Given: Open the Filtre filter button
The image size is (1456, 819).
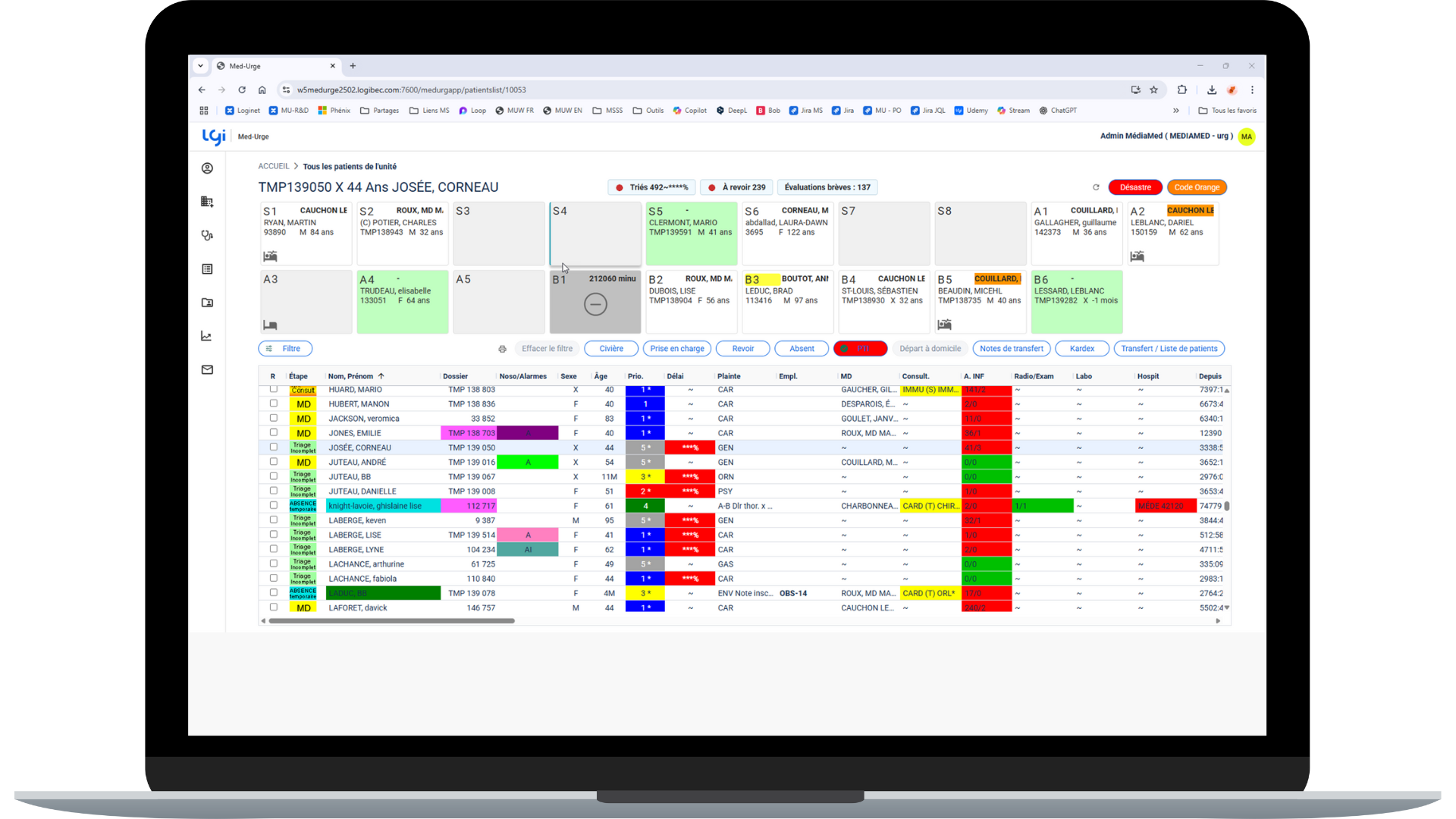Looking at the screenshot, I should click(285, 349).
